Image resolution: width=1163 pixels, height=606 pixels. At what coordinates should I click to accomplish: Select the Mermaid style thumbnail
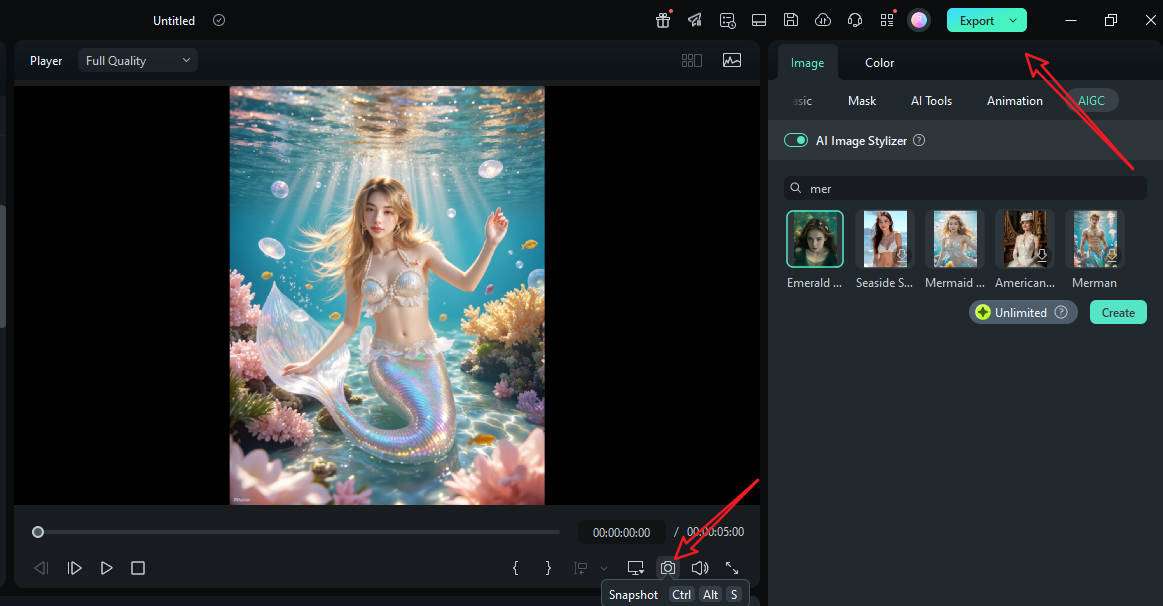955,239
